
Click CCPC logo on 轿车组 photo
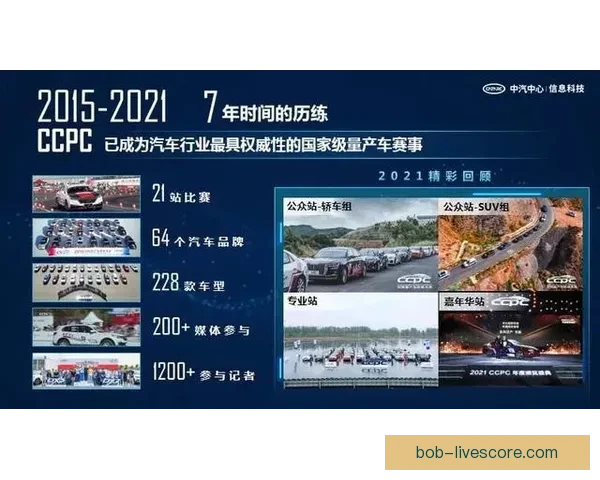[414, 282]
